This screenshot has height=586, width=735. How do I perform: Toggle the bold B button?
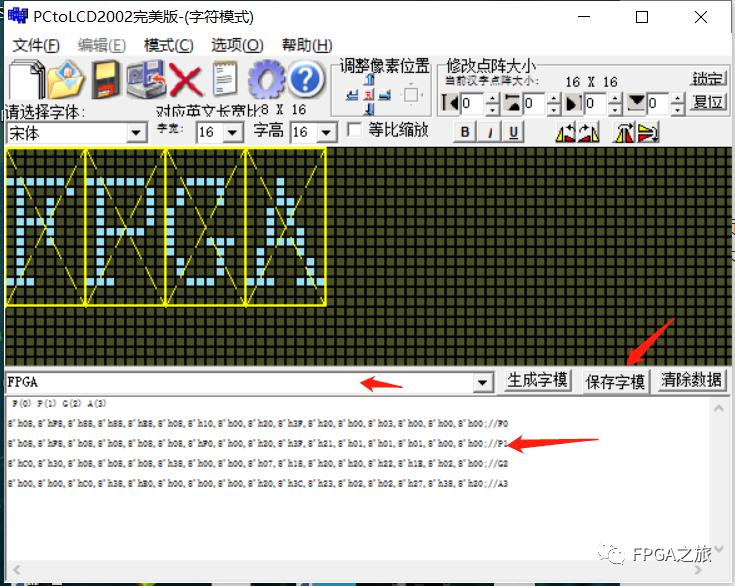(x=465, y=132)
